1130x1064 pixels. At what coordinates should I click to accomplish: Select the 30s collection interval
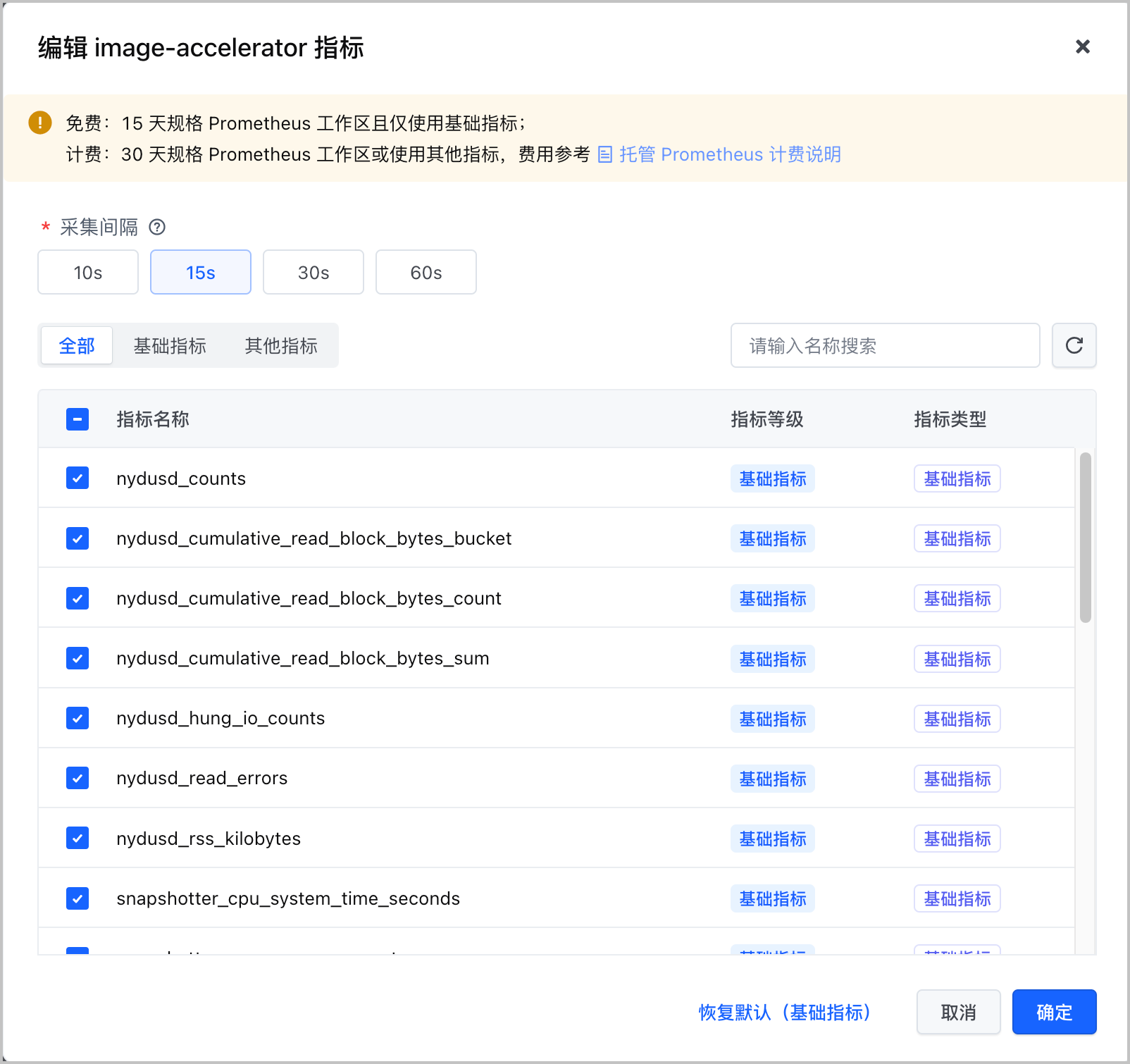(313, 272)
